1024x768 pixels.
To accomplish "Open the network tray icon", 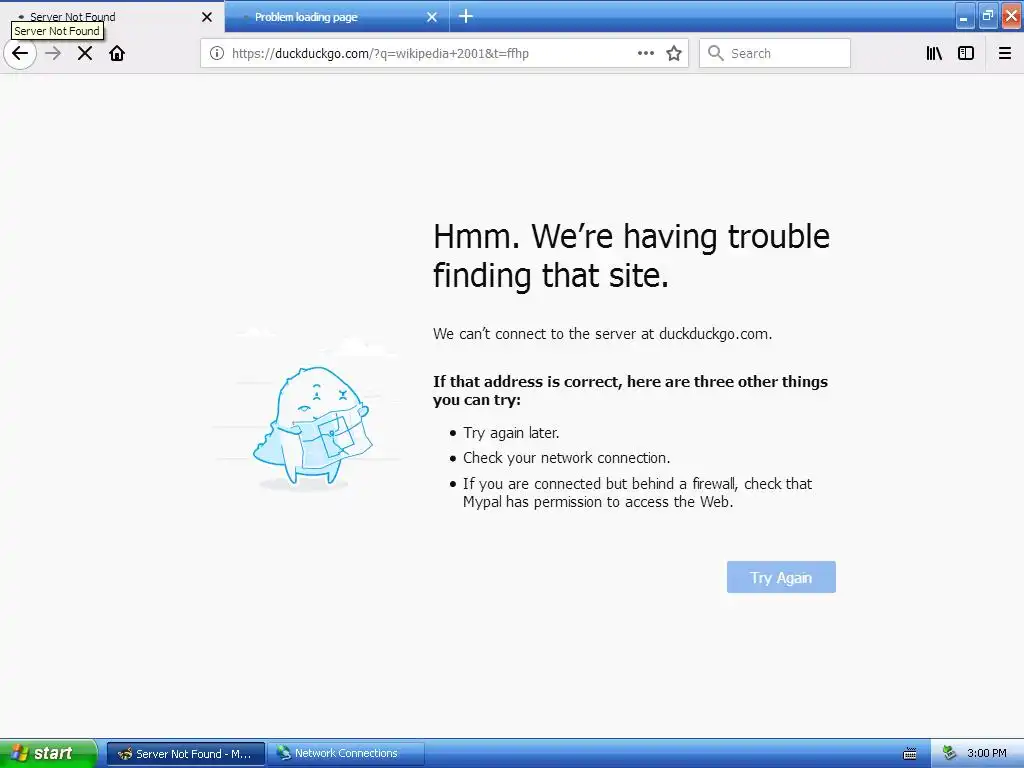I will coord(949,754).
